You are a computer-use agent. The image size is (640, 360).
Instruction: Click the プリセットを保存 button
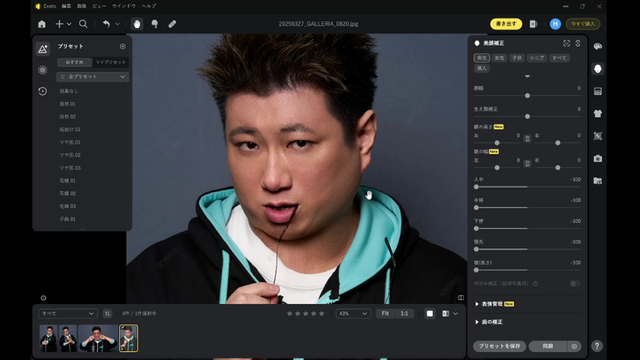pos(499,346)
